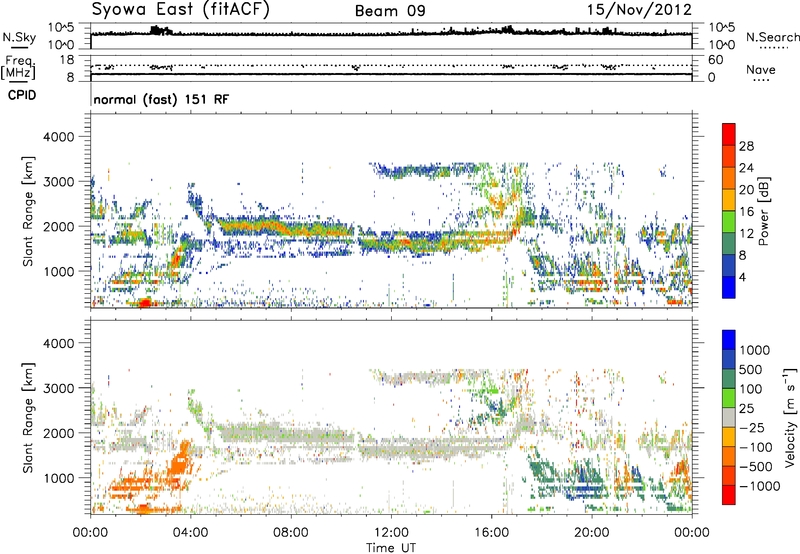Click the '12:00' time tick label
The width and height of the screenshot is (800, 554).
391,533
